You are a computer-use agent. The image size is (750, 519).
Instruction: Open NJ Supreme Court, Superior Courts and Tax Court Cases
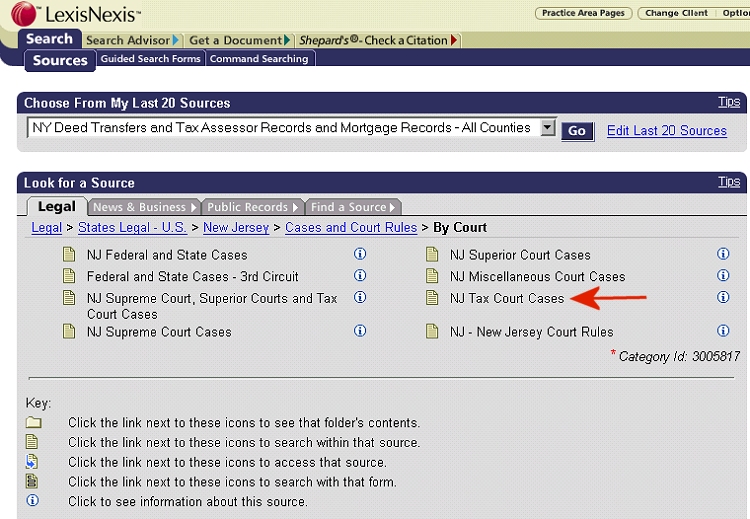point(212,306)
